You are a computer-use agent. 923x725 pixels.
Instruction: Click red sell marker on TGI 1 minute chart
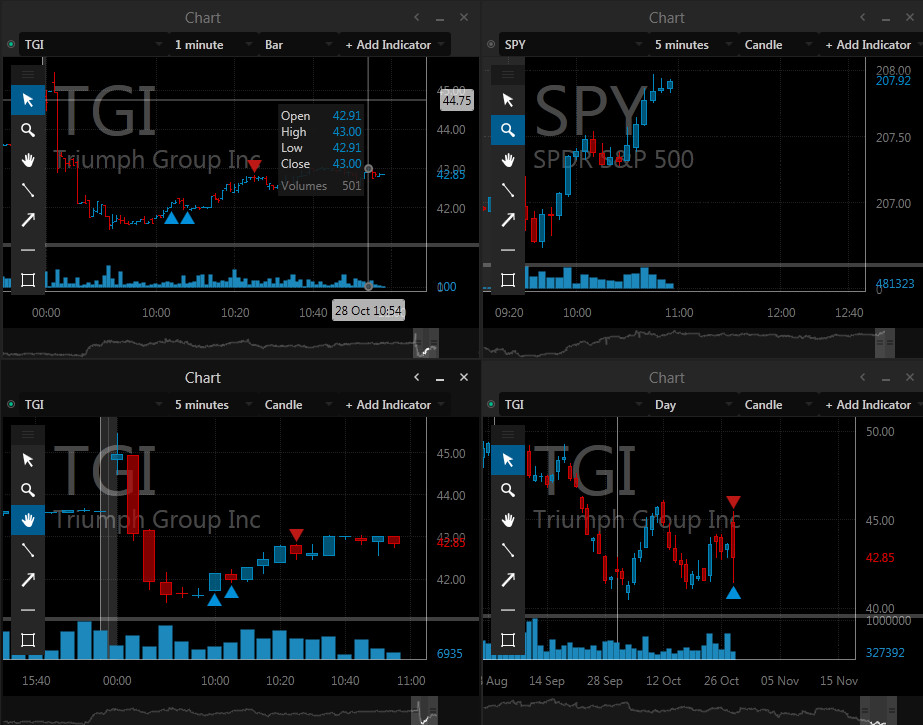[254, 166]
